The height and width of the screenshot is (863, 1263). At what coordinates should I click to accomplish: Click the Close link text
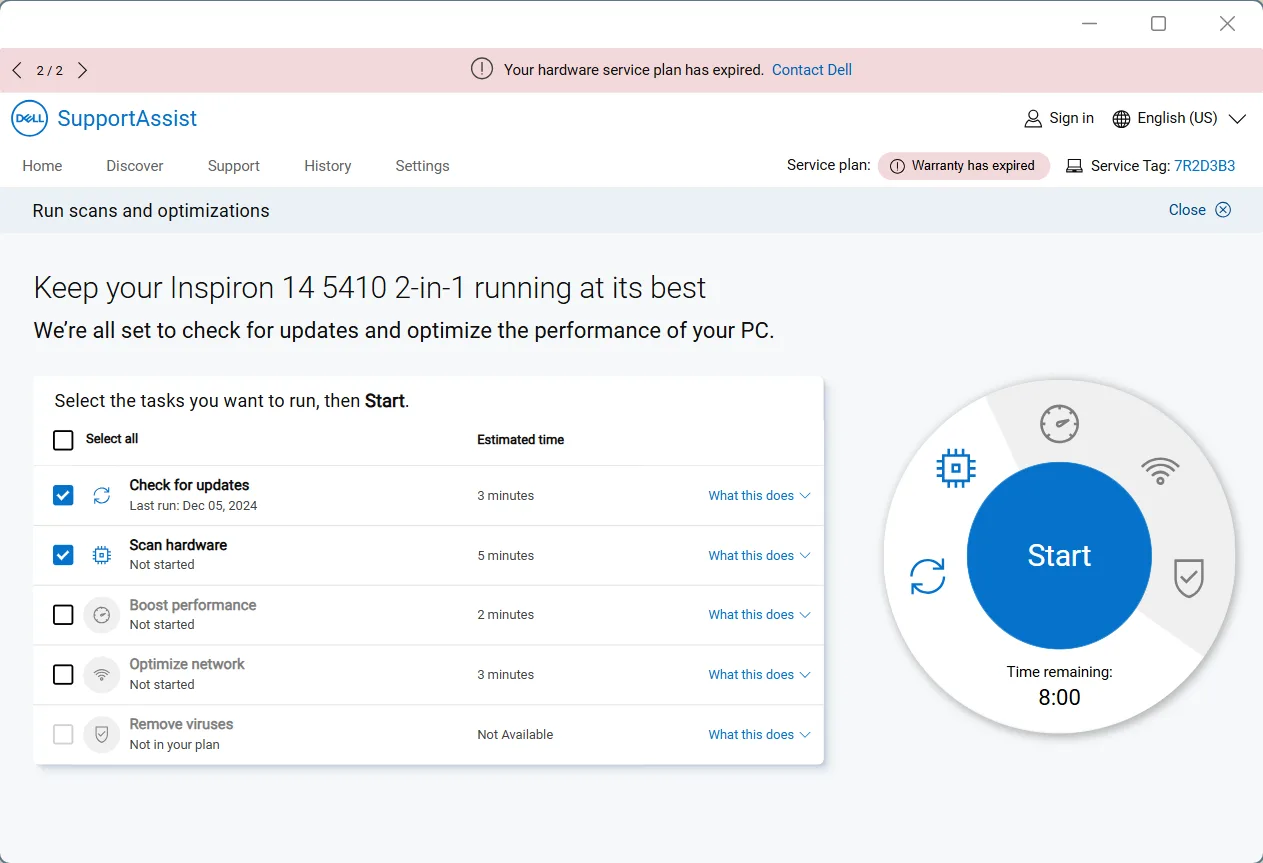[1187, 210]
